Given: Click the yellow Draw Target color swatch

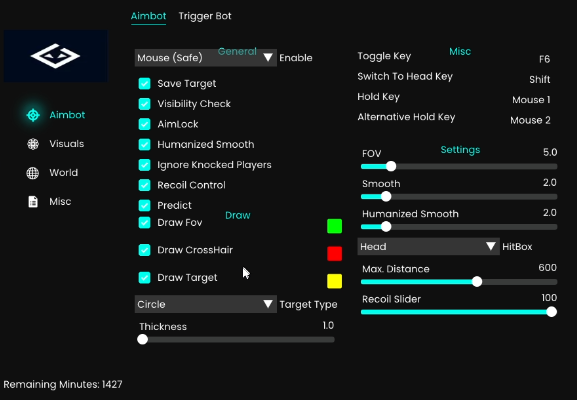Looking at the screenshot, I should tap(334, 281).
